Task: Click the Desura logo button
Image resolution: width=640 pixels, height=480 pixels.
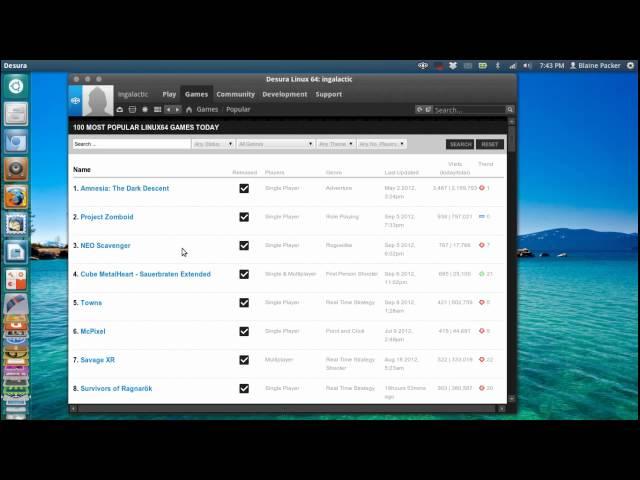Action: click(75, 100)
